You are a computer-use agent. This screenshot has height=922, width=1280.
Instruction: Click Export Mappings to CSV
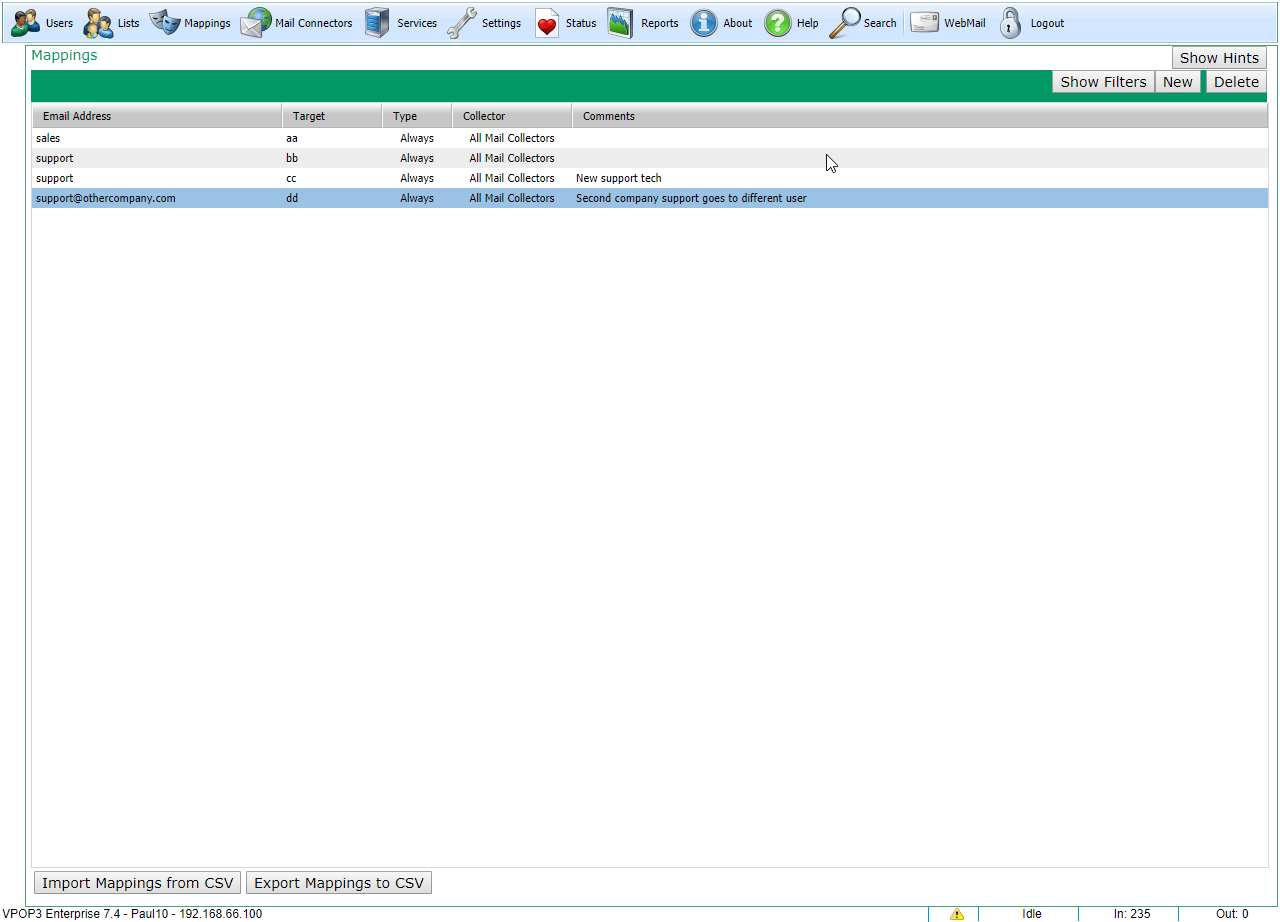coord(339,883)
